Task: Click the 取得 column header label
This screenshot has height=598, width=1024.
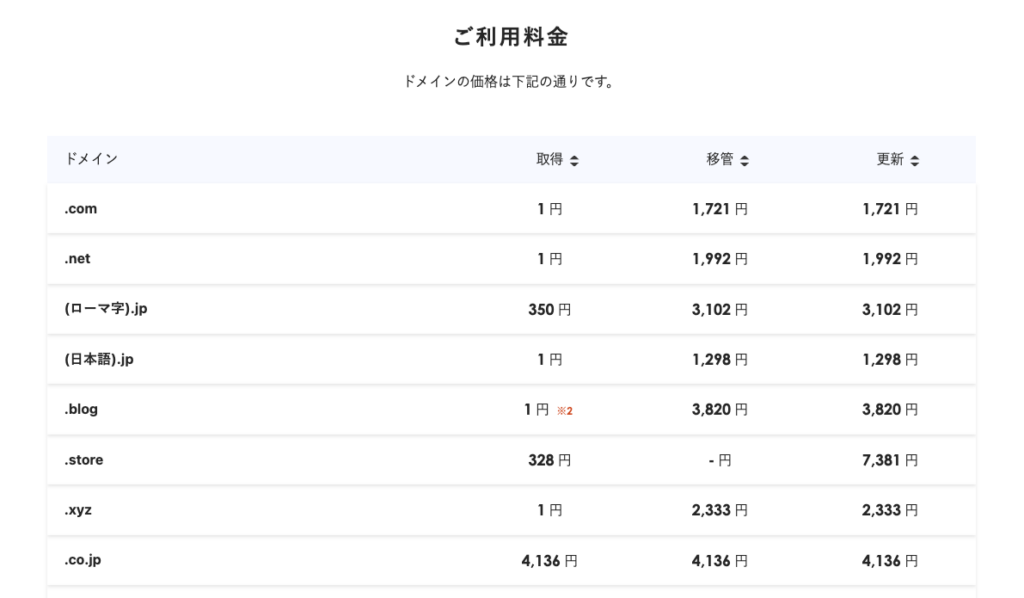Action: click(549, 159)
